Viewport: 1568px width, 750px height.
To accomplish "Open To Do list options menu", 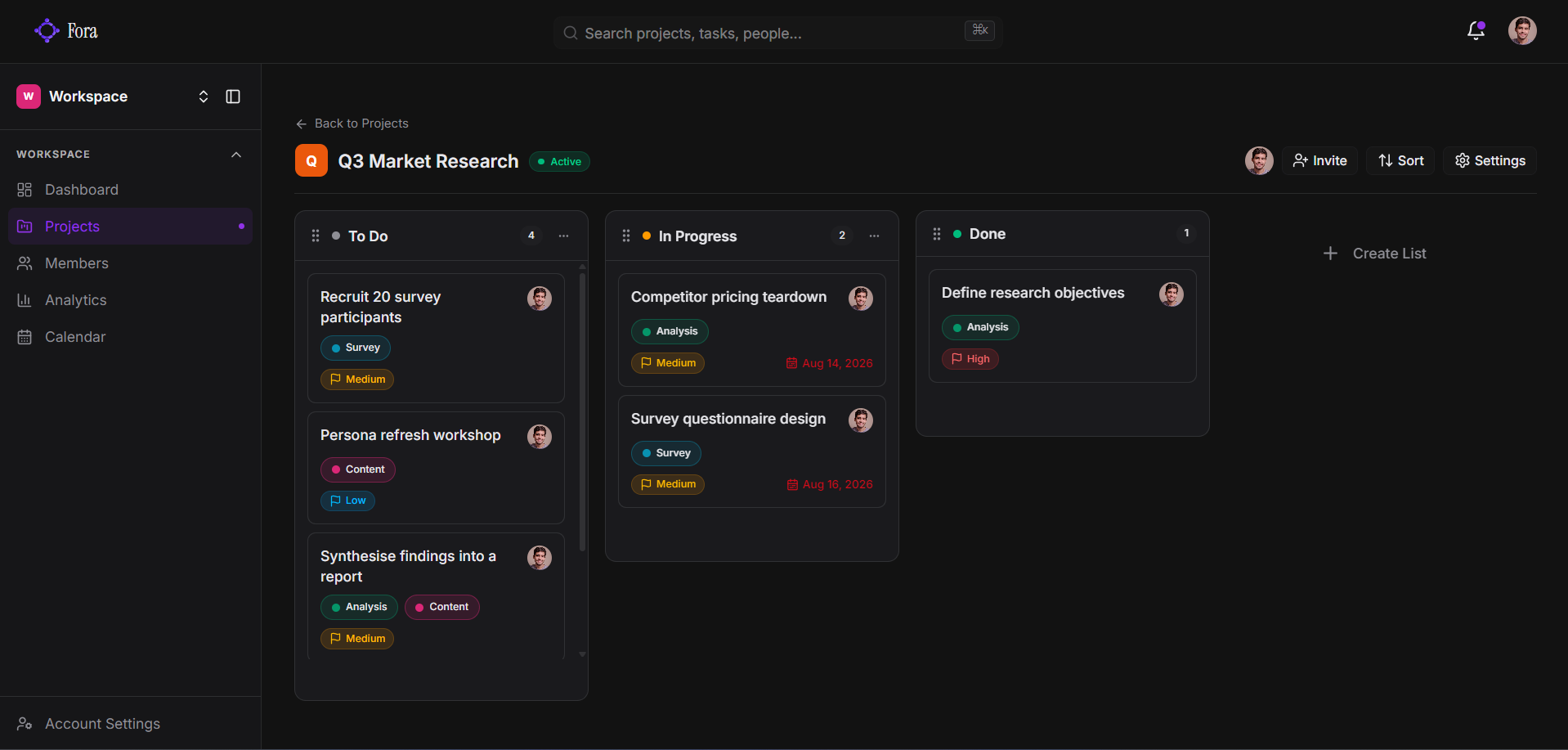I will point(564,236).
